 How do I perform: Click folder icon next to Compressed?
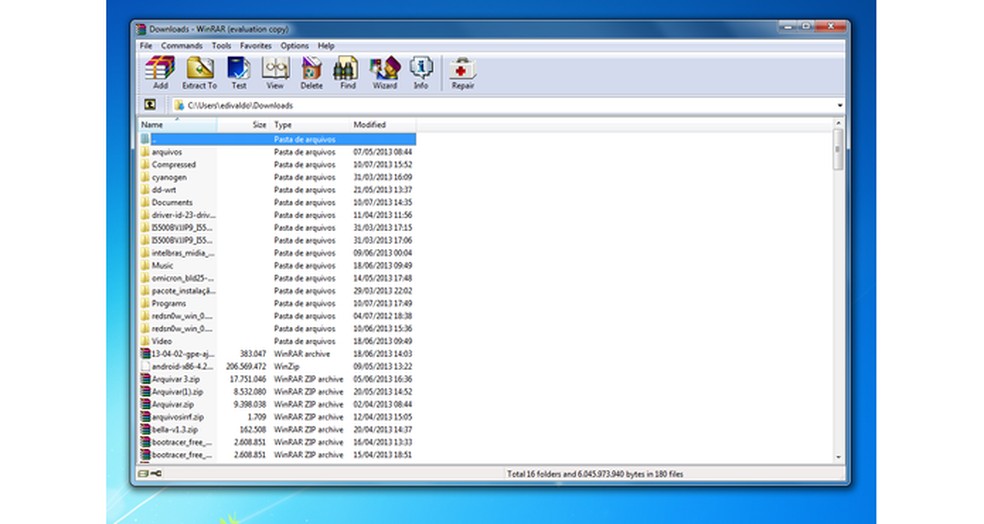point(145,164)
